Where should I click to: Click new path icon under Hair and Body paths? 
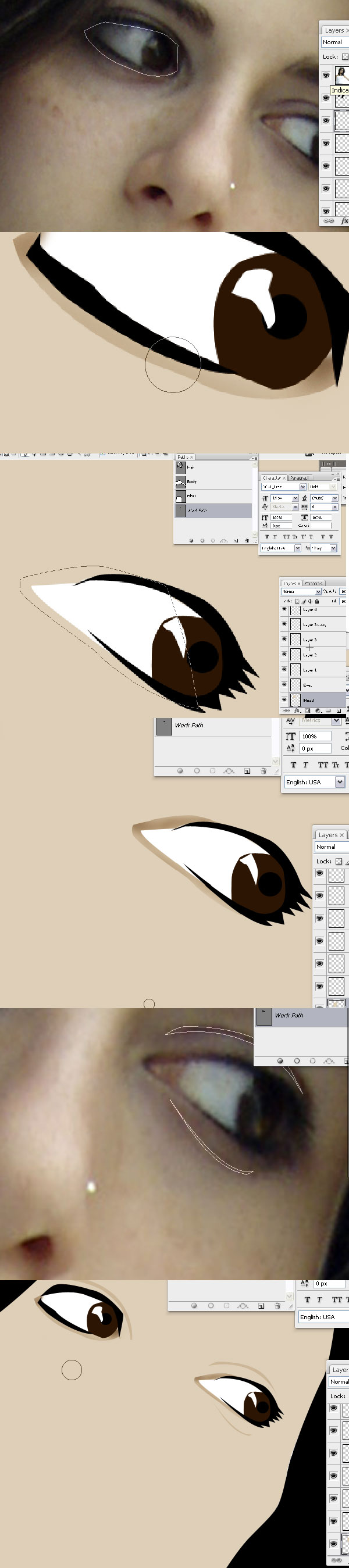(236, 541)
